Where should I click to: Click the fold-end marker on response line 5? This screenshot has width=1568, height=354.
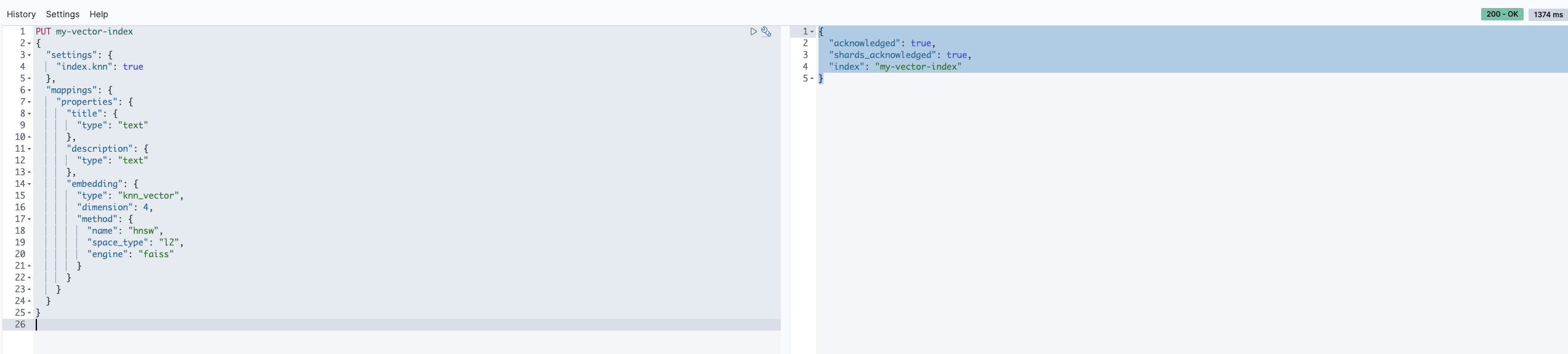[812, 78]
